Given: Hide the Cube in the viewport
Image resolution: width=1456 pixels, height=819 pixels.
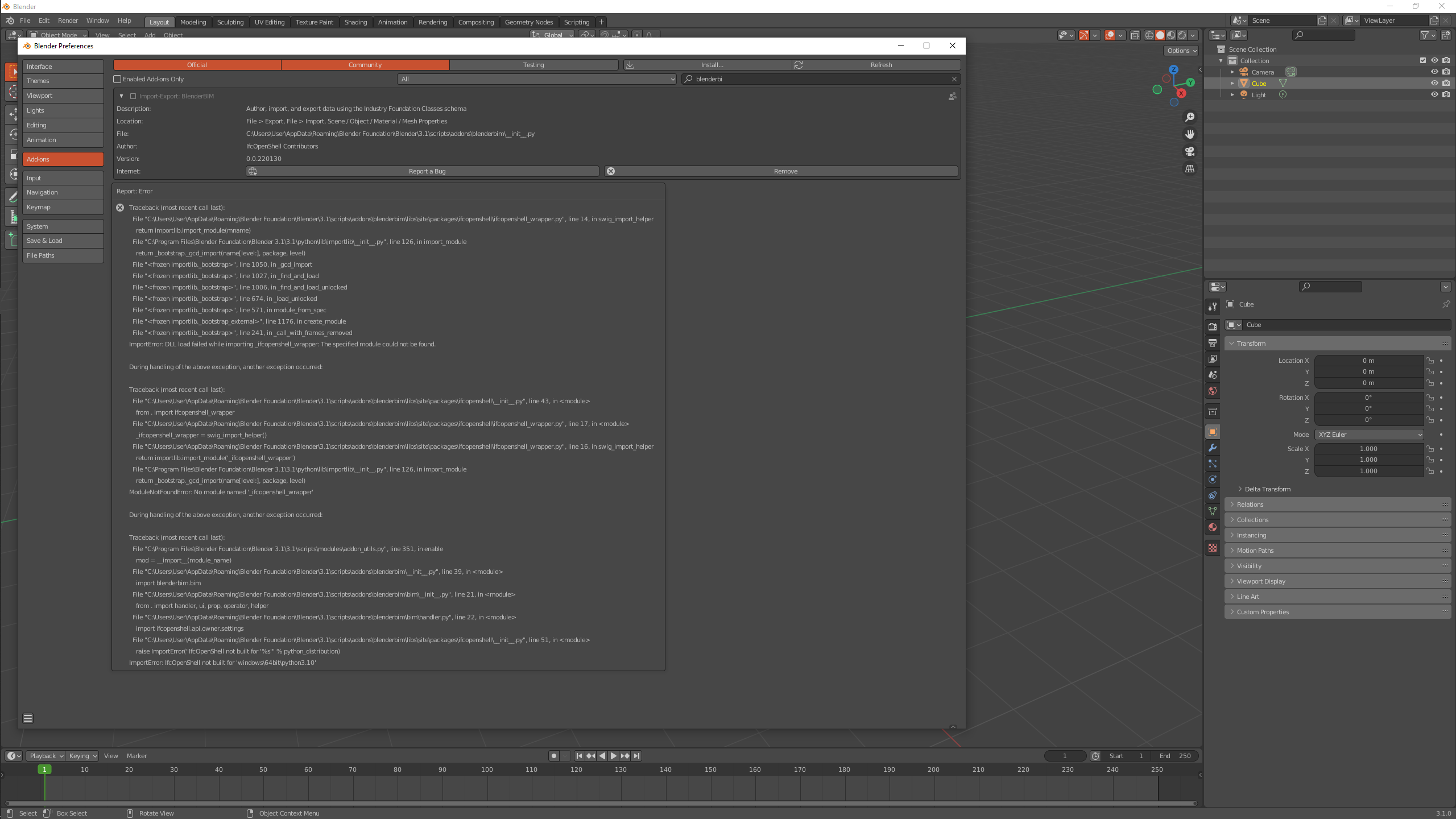Looking at the screenshot, I should click(x=1434, y=83).
